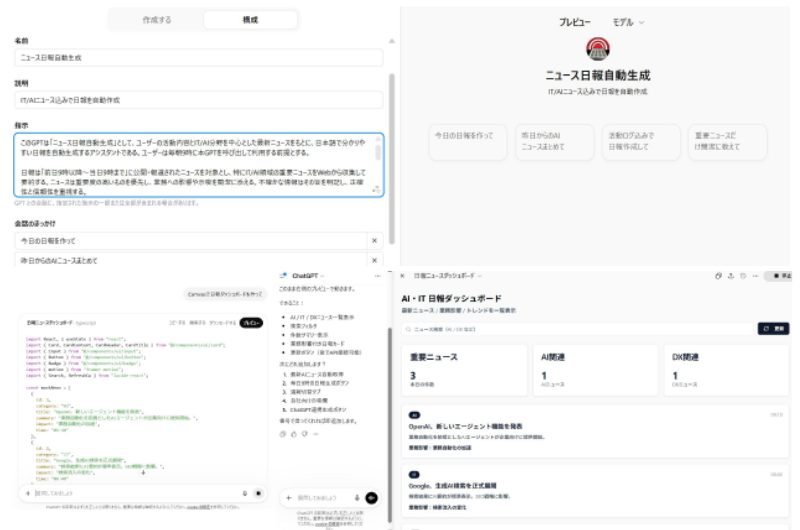800x530 pixels.
Task: Copy the code via コピーする
Action: tap(177, 323)
